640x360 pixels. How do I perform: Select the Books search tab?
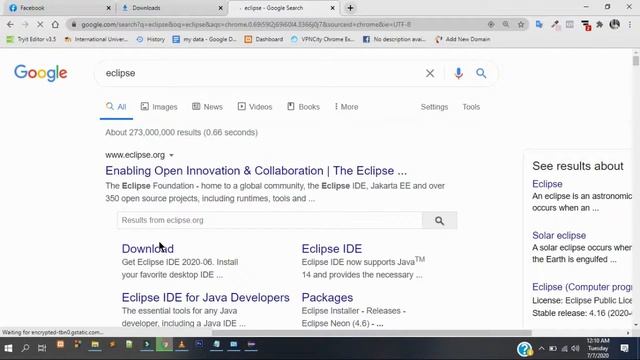click(x=303, y=107)
